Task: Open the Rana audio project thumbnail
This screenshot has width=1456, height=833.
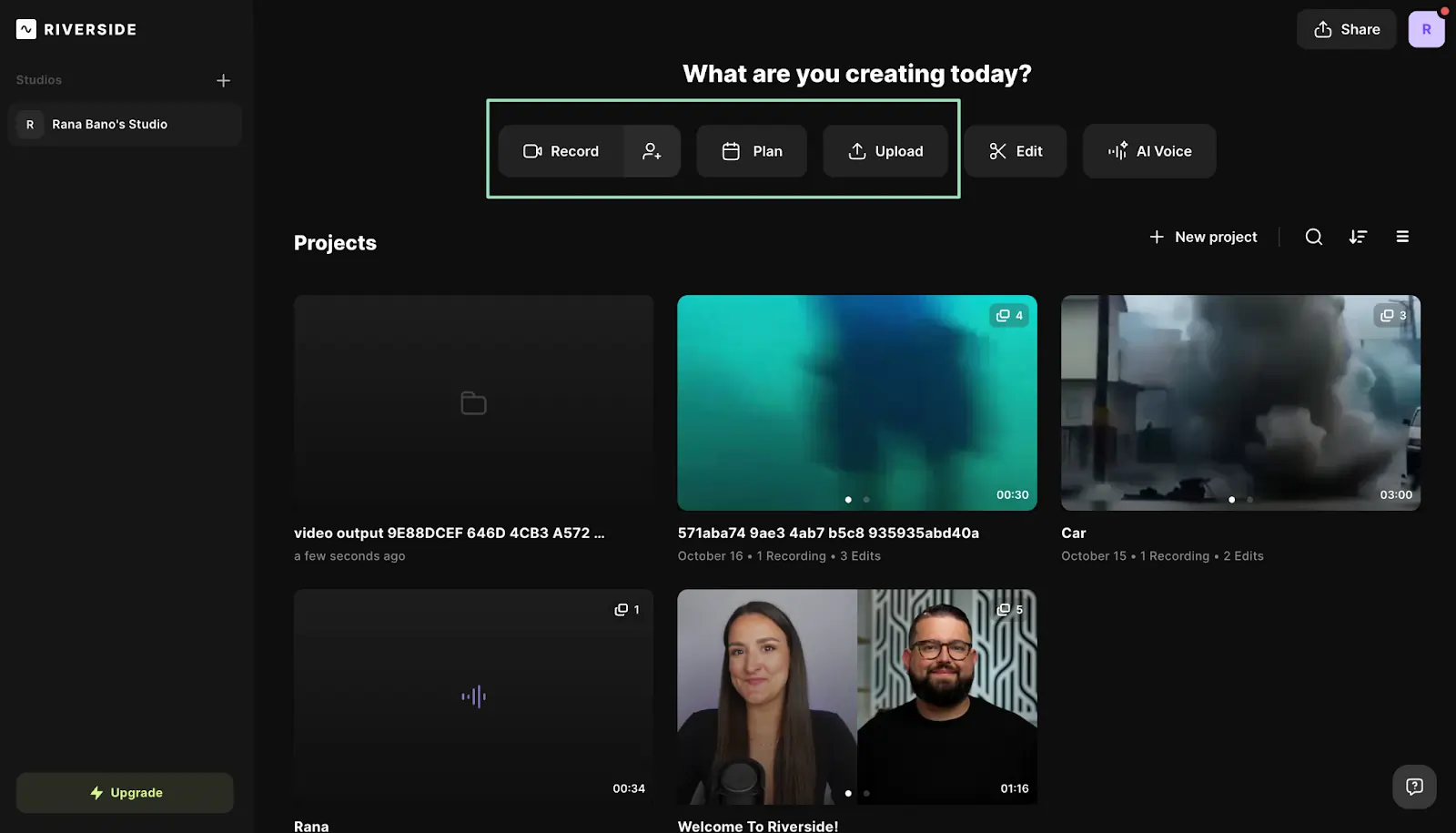Action: click(x=473, y=696)
